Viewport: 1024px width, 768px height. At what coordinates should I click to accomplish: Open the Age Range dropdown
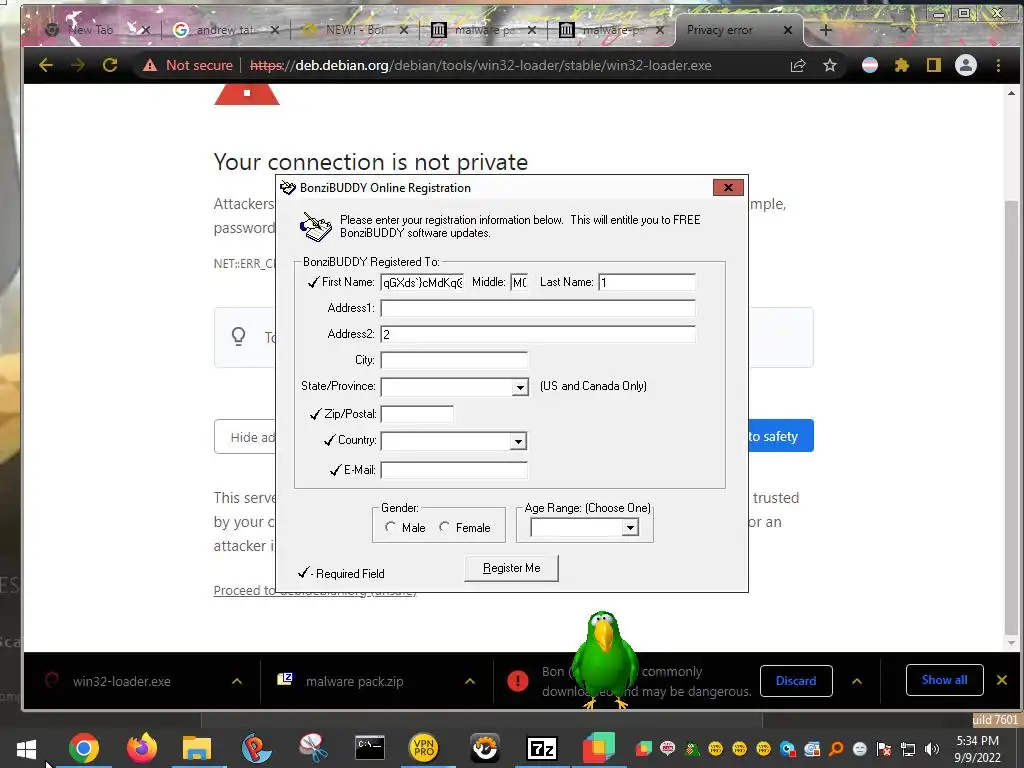630,528
